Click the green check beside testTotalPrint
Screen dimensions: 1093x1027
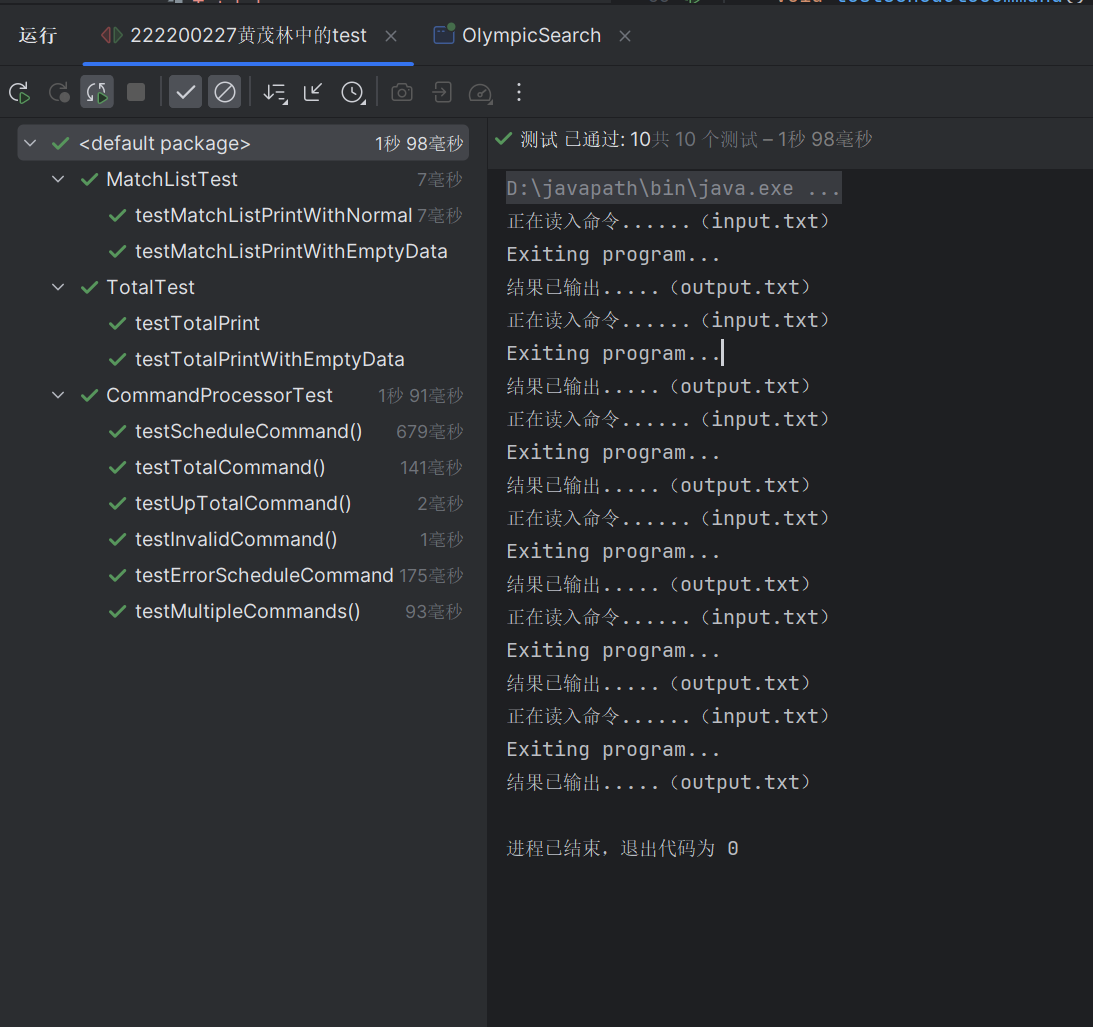pyautogui.click(x=117, y=324)
